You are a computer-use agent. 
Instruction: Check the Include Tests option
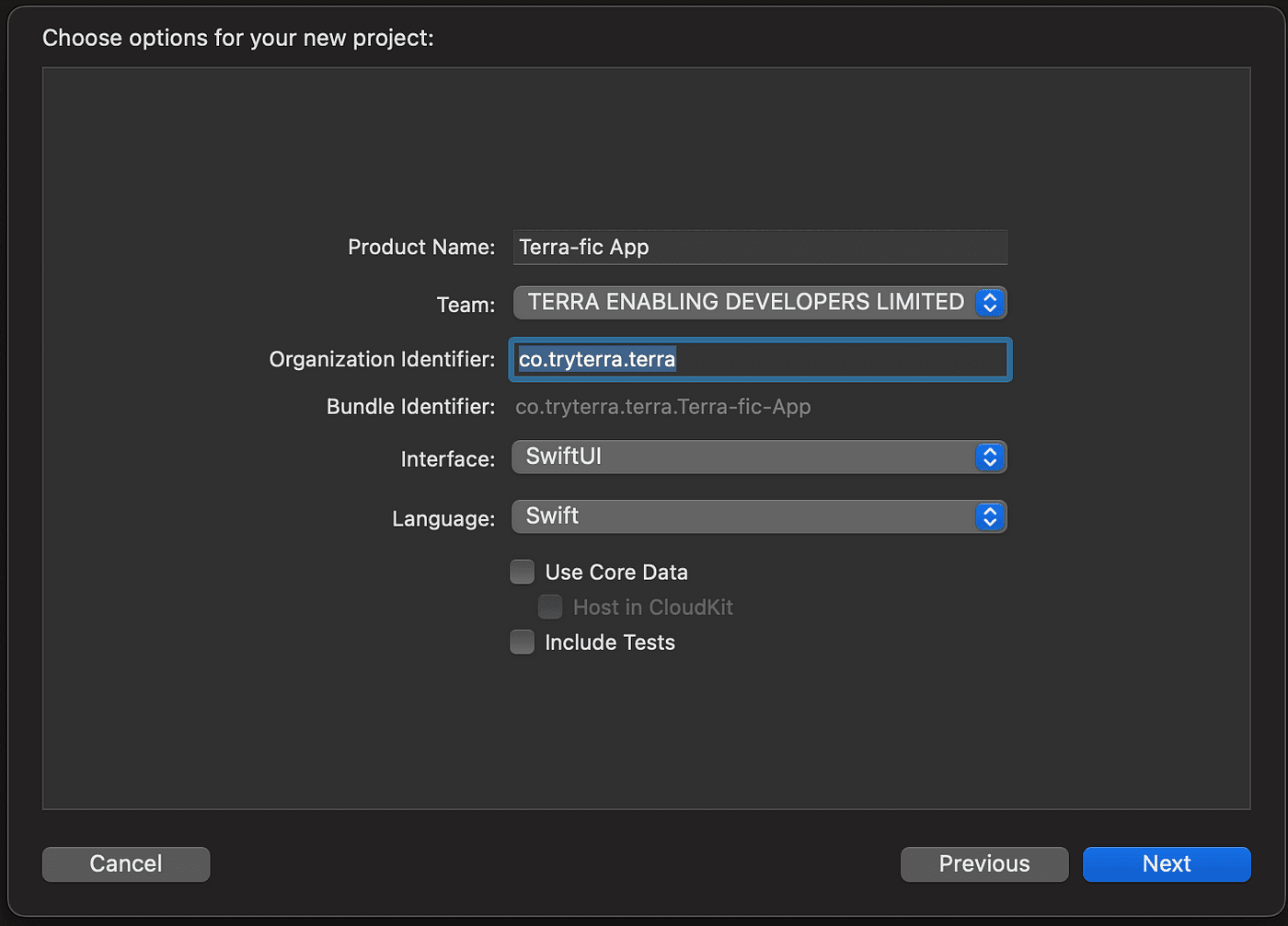(523, 642)
